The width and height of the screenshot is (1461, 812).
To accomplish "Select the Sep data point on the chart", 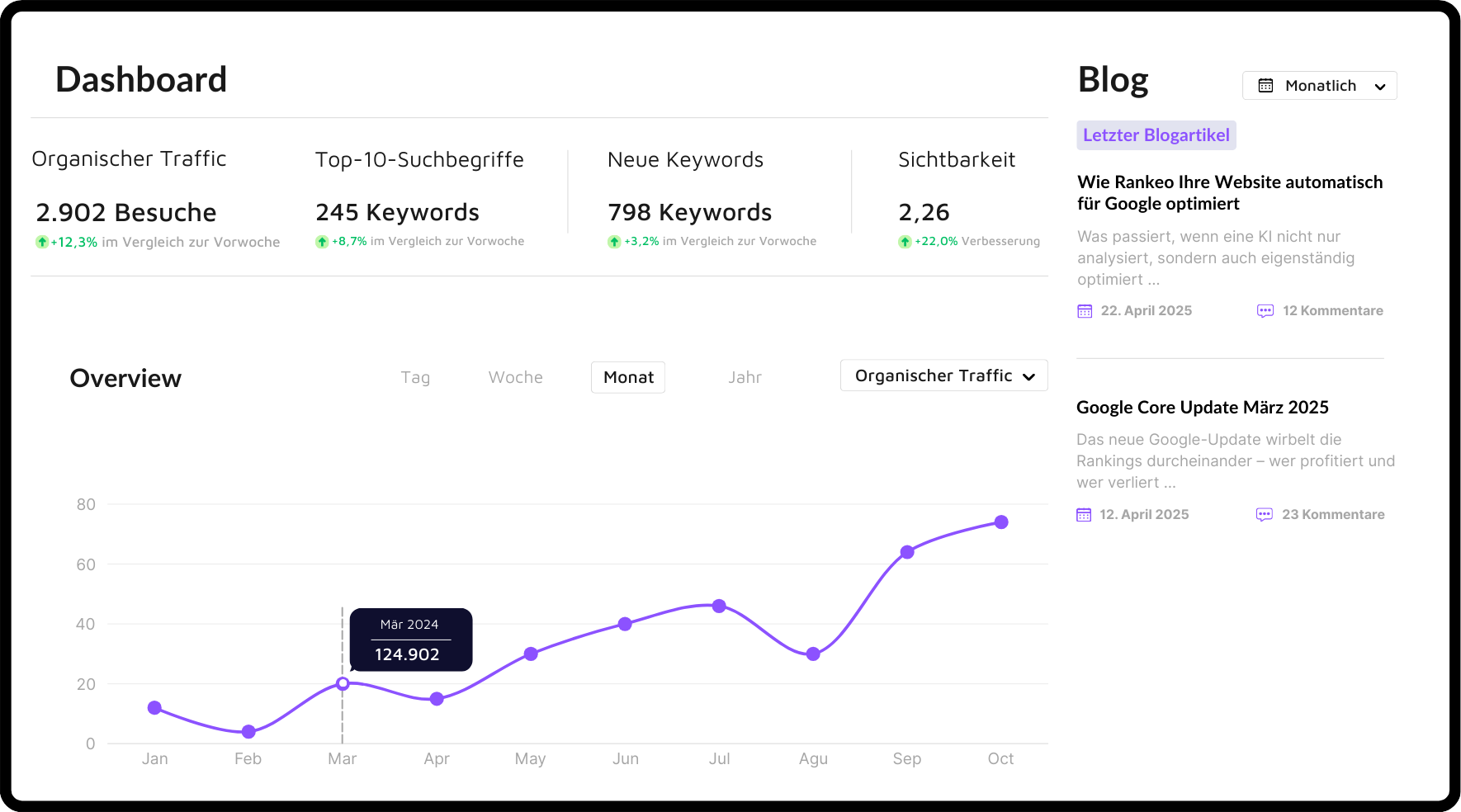I will [907, 552].
